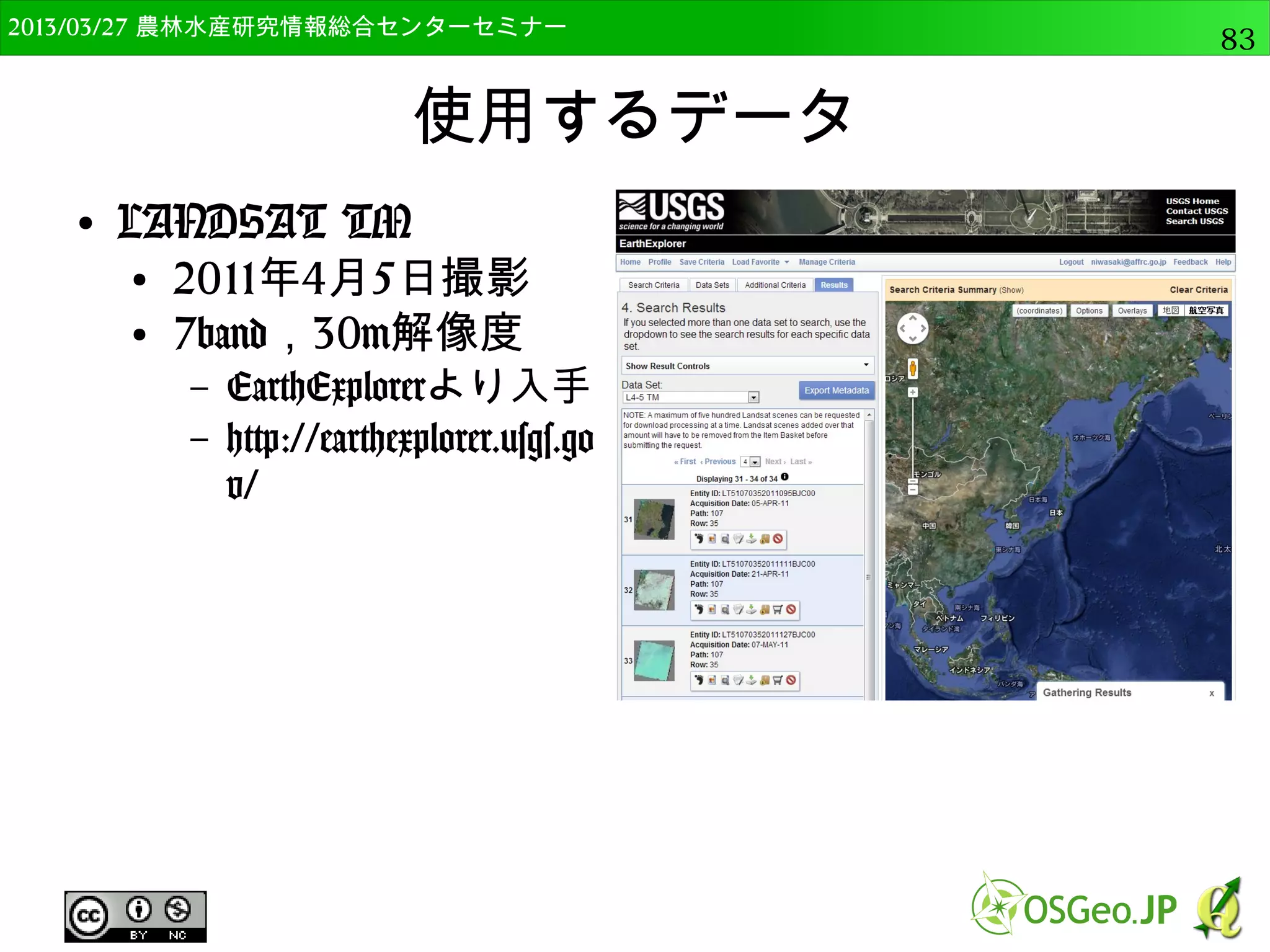Zoom in on the map with plus
The image size is (1270, 952).
tap(913, 392)
